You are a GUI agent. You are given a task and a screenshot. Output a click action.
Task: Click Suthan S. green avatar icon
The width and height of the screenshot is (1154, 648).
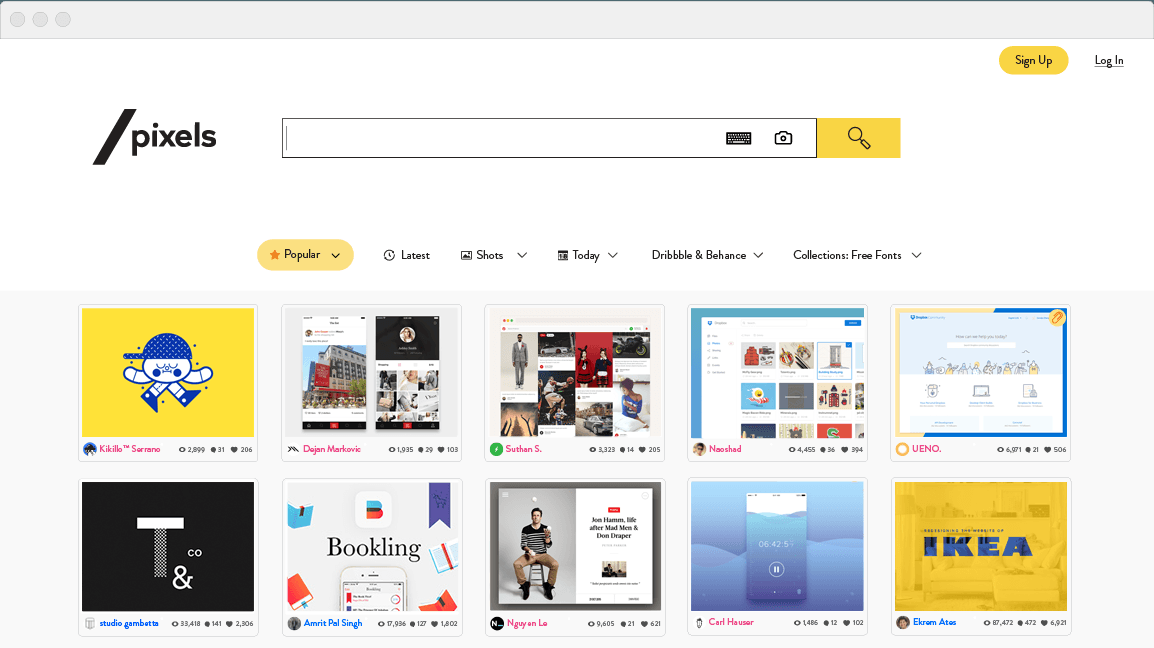pyautogui.click(x=496, y=449)
